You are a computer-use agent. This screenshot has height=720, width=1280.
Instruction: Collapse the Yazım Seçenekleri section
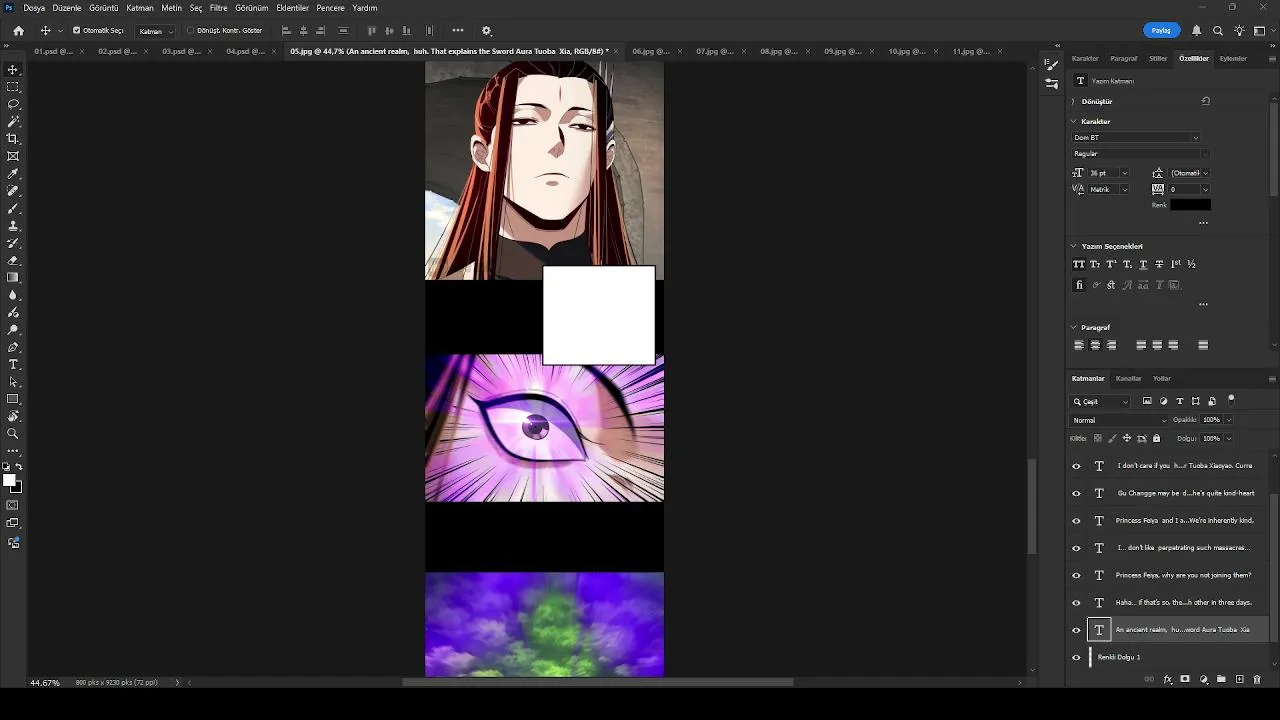[1074, 246]
